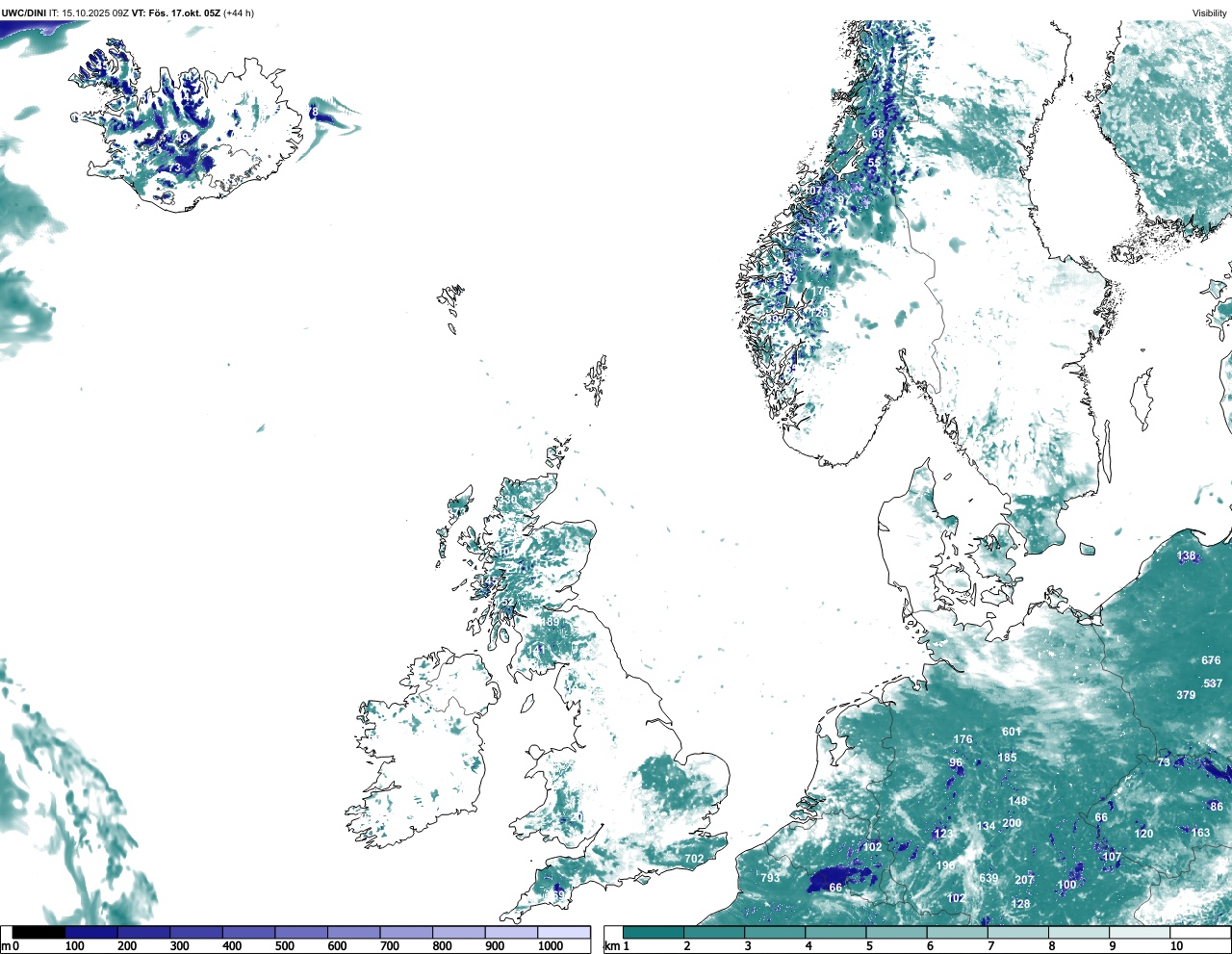Click visibility value 207 on the map
Screen dimensions: 1232x954
tap(1024, 880)
